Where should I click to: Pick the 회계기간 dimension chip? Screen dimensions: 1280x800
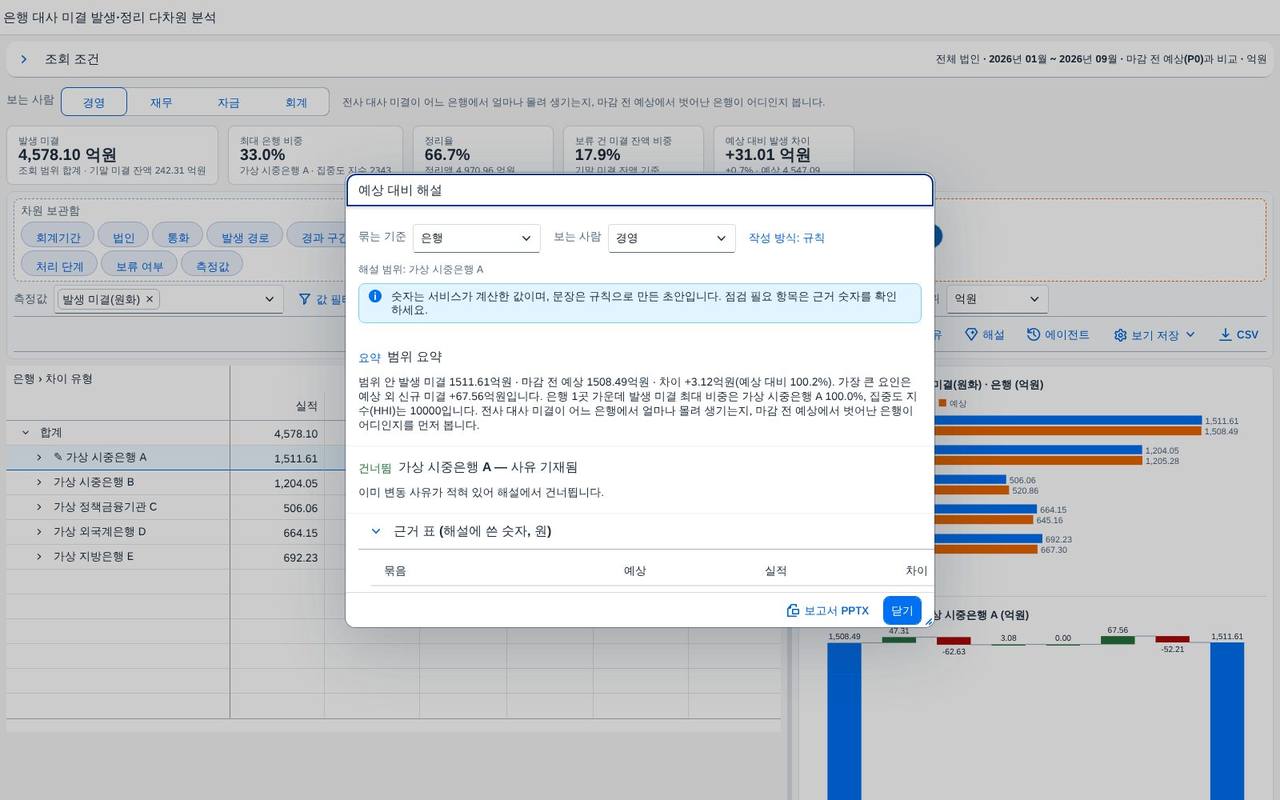[58, 237]
